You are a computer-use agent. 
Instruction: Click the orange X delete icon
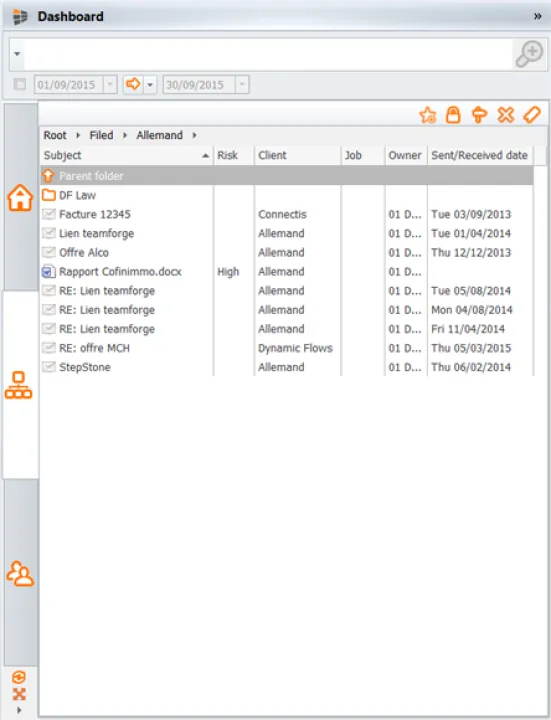coord(506,115)
